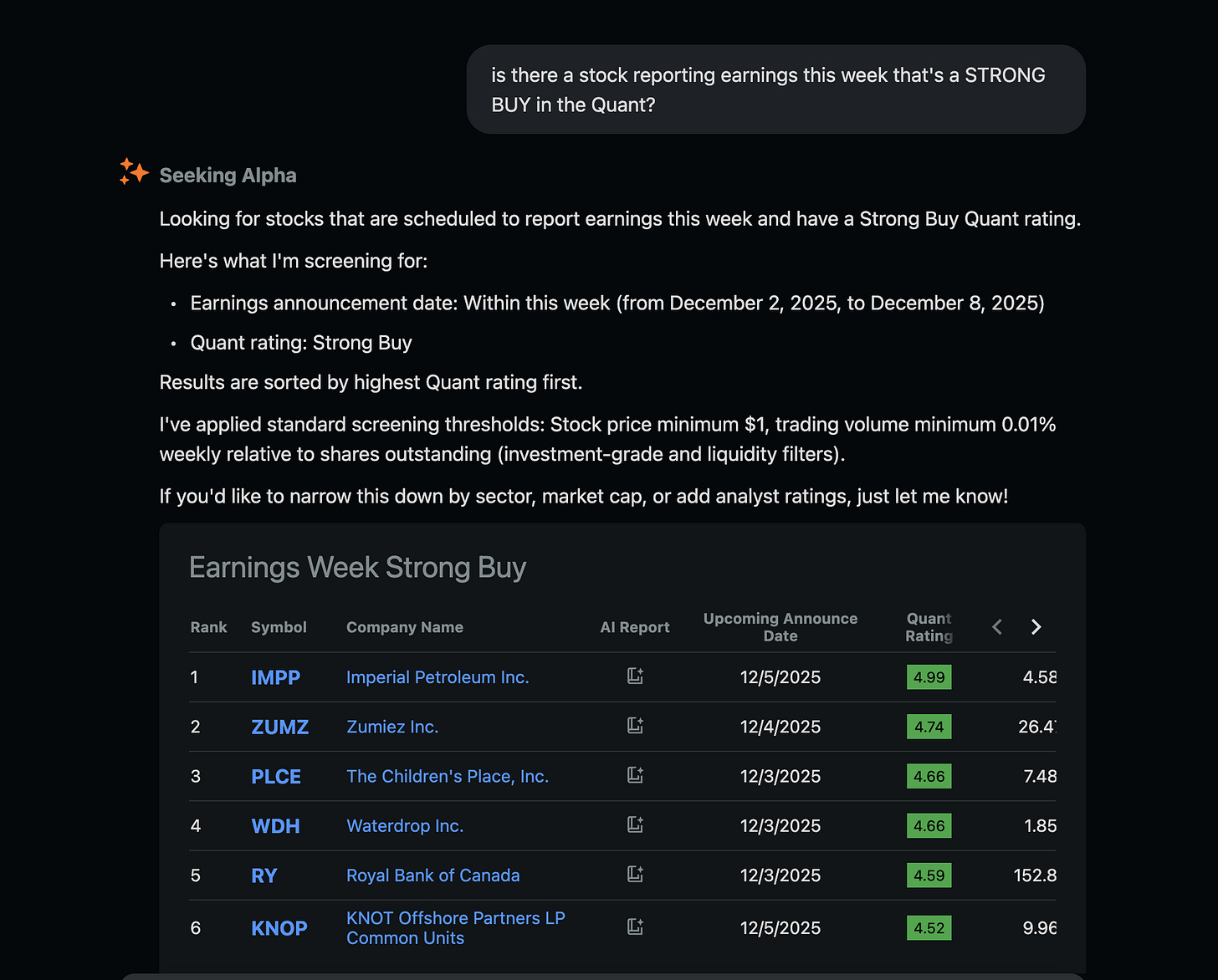Sort by the Symbol column header
1218x980 pixels.
click(279, 627)
